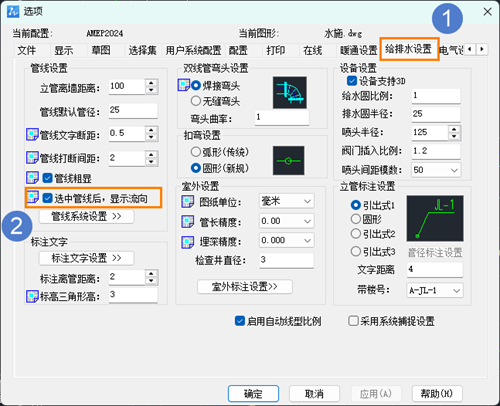500x406 pixels.
Task: Switch to the 显示 tab
Action: (64, 50)
